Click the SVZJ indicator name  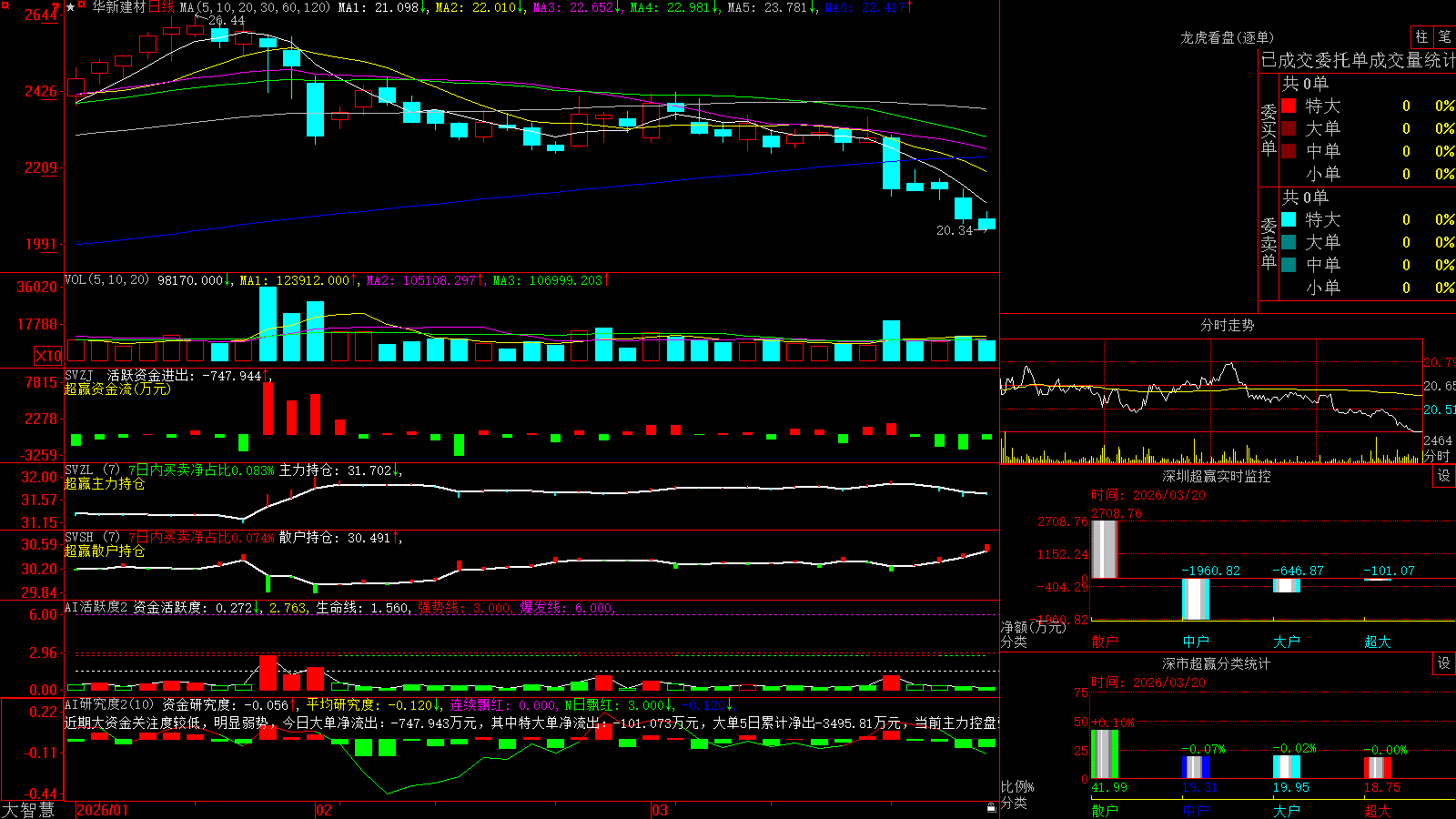click(x=78, y=375)
